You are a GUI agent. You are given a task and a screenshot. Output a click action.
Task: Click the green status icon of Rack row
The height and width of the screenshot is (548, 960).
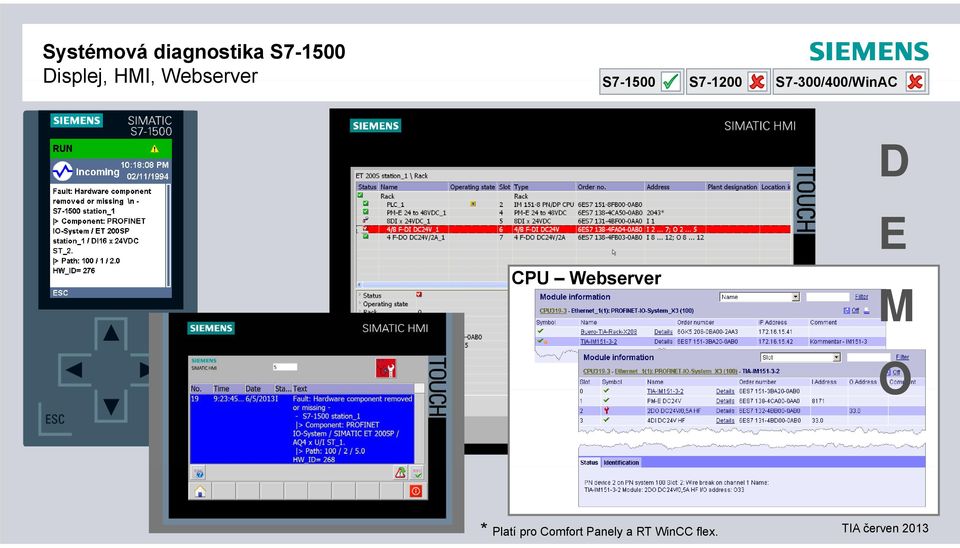[x=361, y=196]
